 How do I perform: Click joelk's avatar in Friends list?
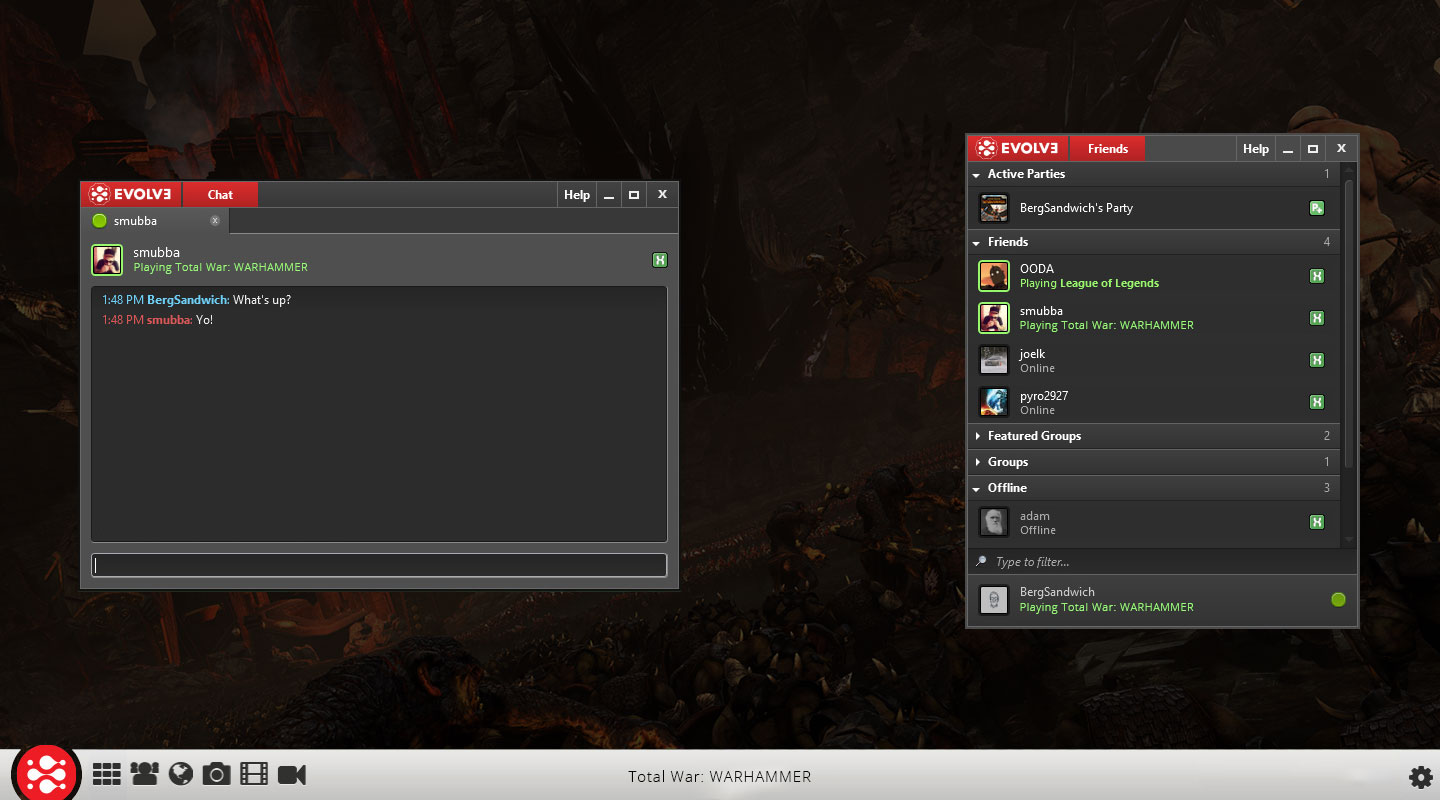[994, 360]
